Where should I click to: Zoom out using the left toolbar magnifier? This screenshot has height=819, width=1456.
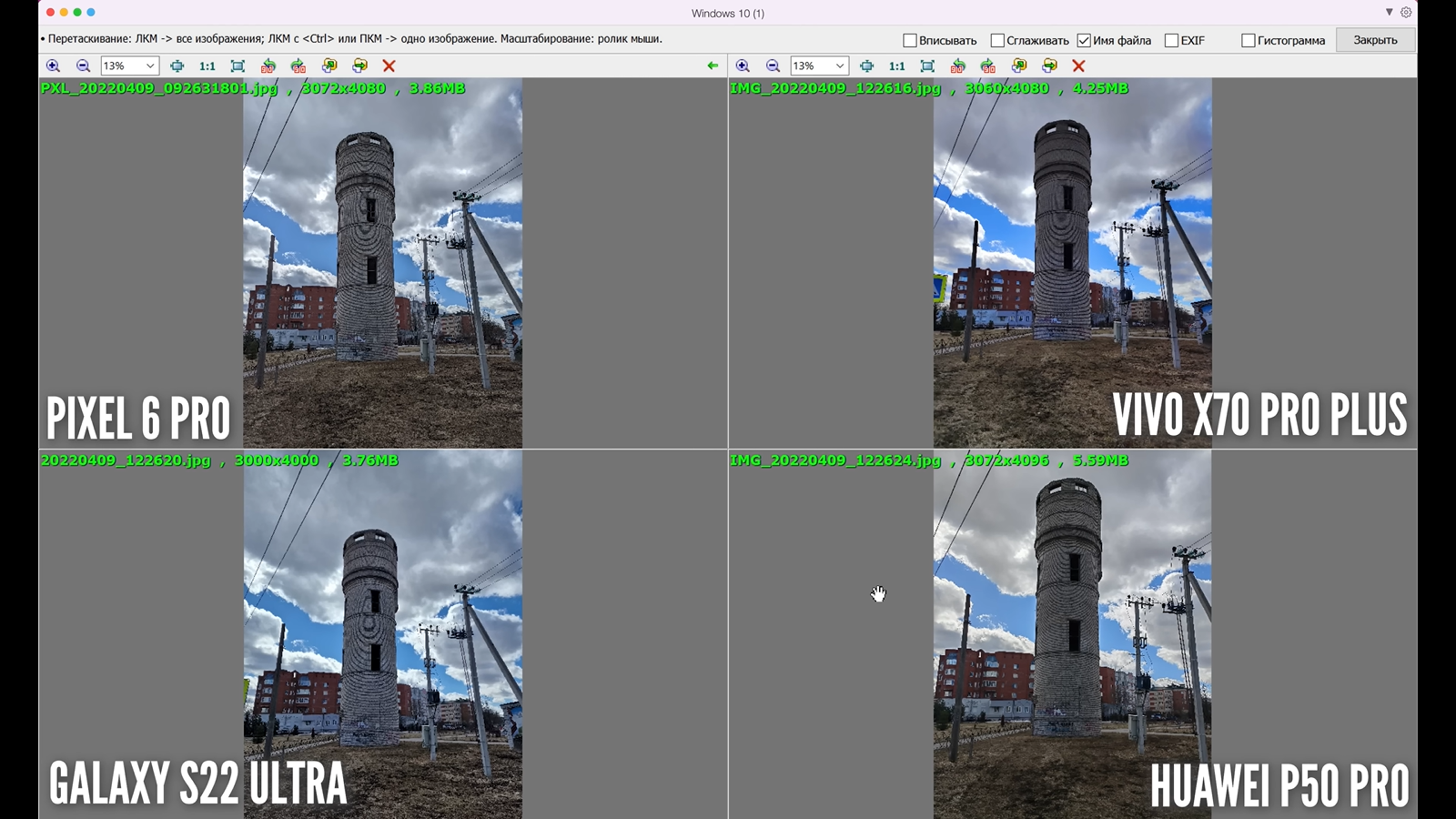[x=83, y=66]
